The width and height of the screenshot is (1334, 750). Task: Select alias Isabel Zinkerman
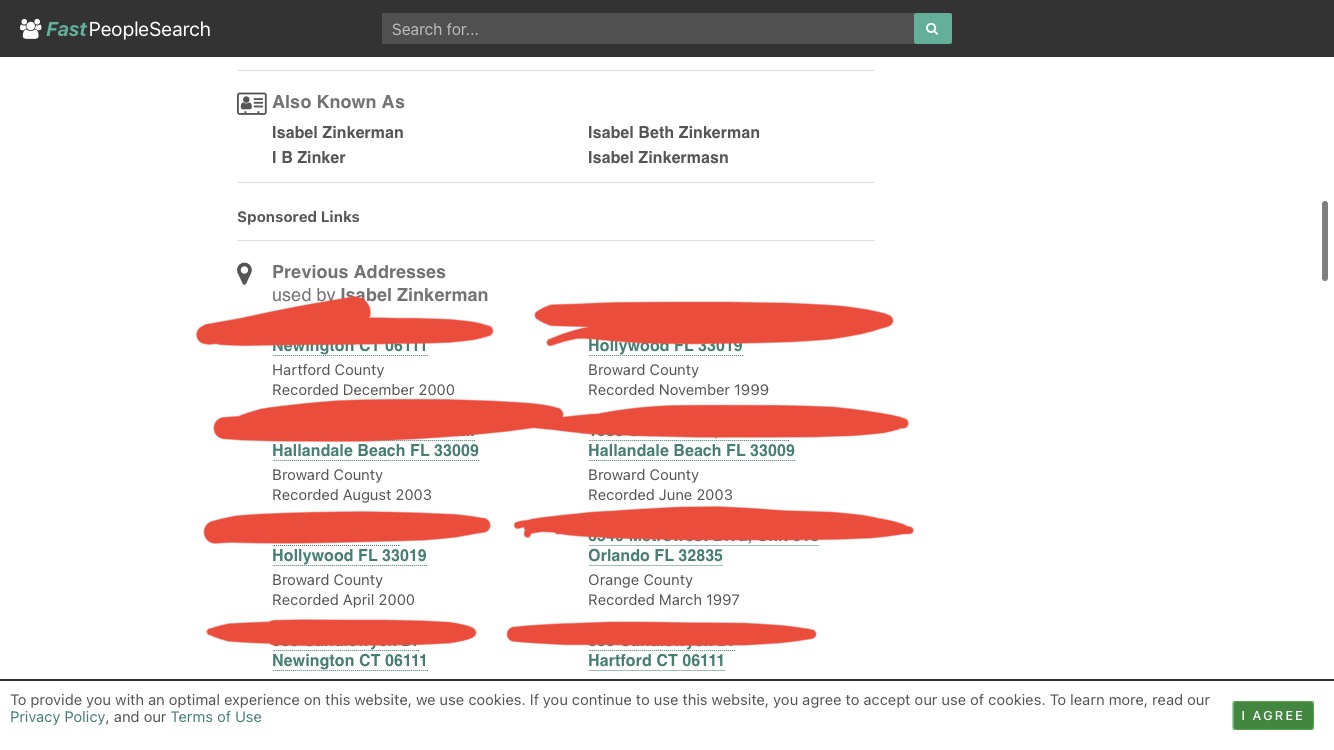coord(338,132)
